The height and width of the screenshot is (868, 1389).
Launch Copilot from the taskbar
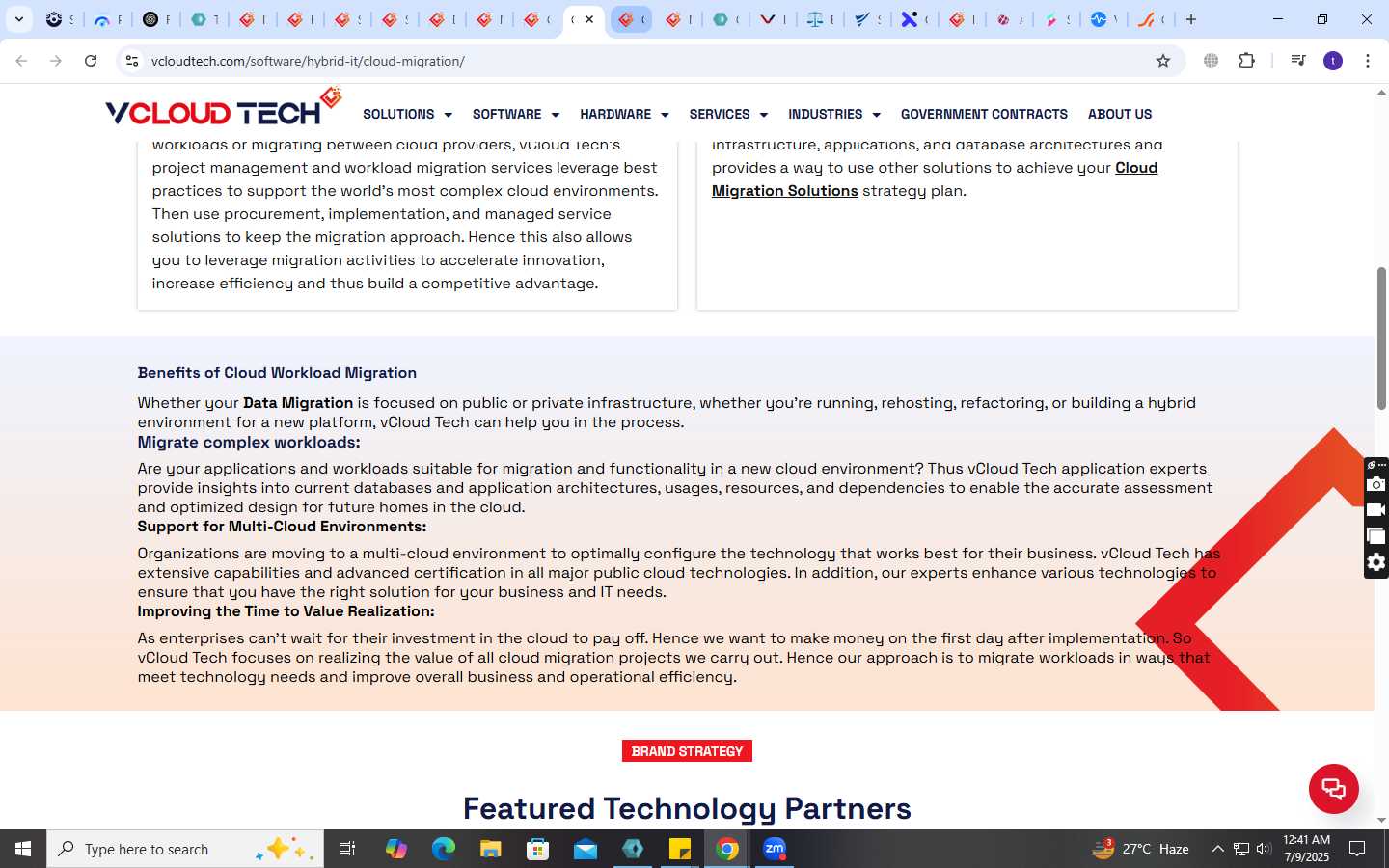[396, 849]
